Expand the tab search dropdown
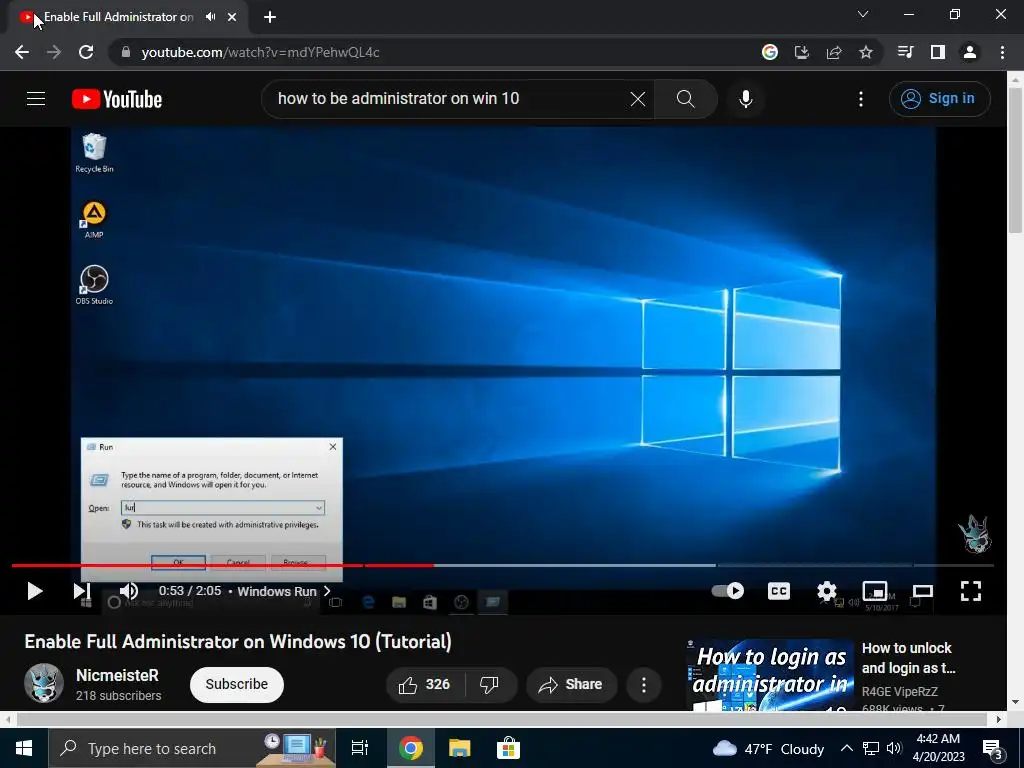 tap(863, 14)
